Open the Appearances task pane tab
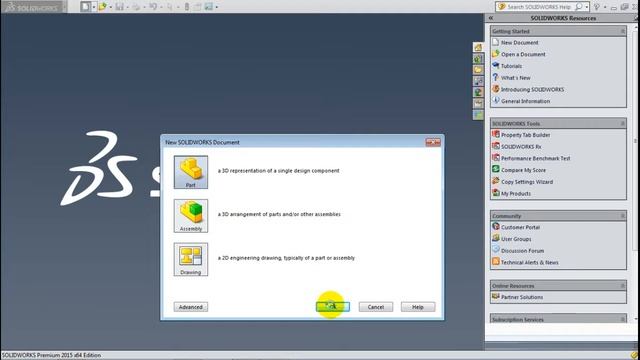This screenshot has height=360, width=640. pyautogui.click(x=478, y=92)
